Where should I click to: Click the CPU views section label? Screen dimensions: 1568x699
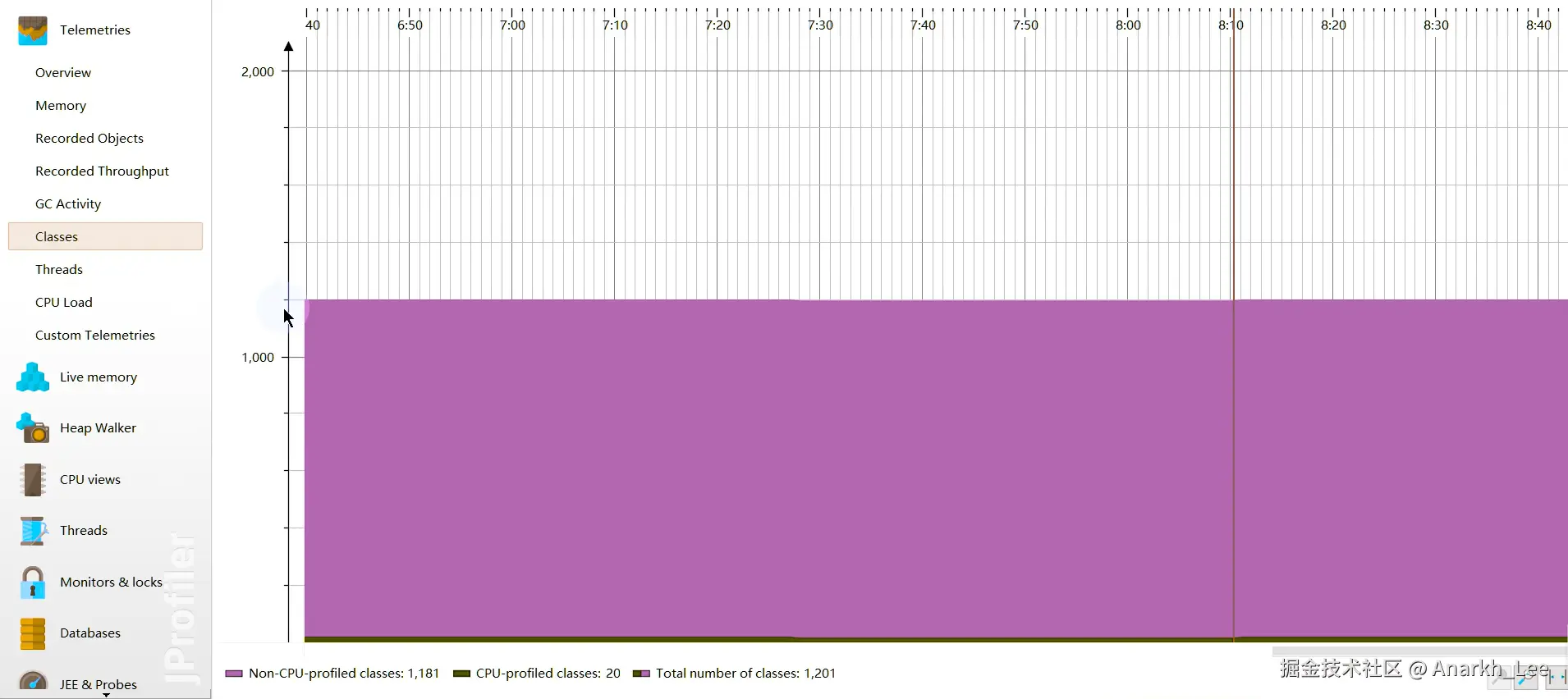coord(90,480)
